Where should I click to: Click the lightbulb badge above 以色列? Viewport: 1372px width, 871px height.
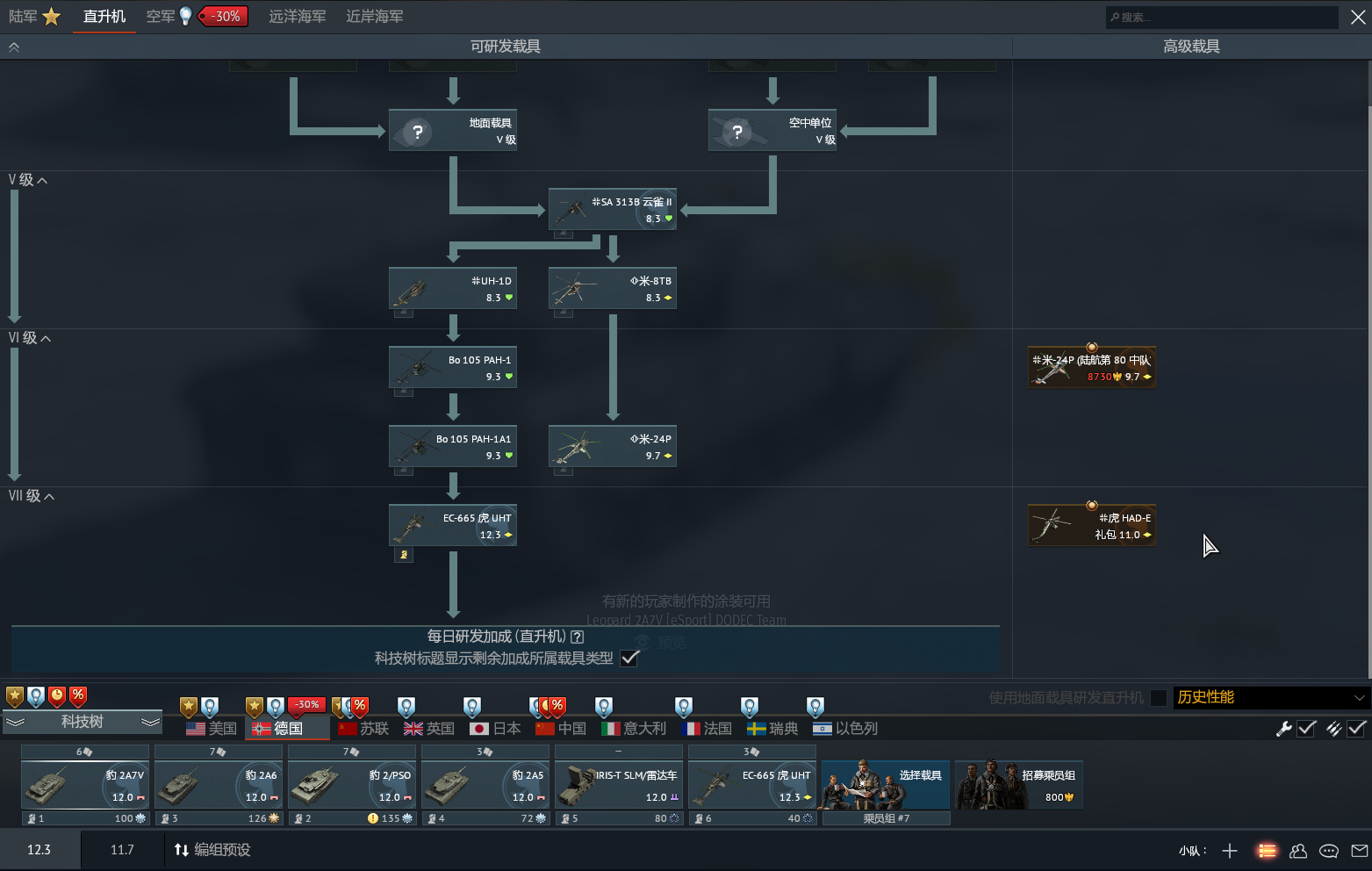[815, 707]
